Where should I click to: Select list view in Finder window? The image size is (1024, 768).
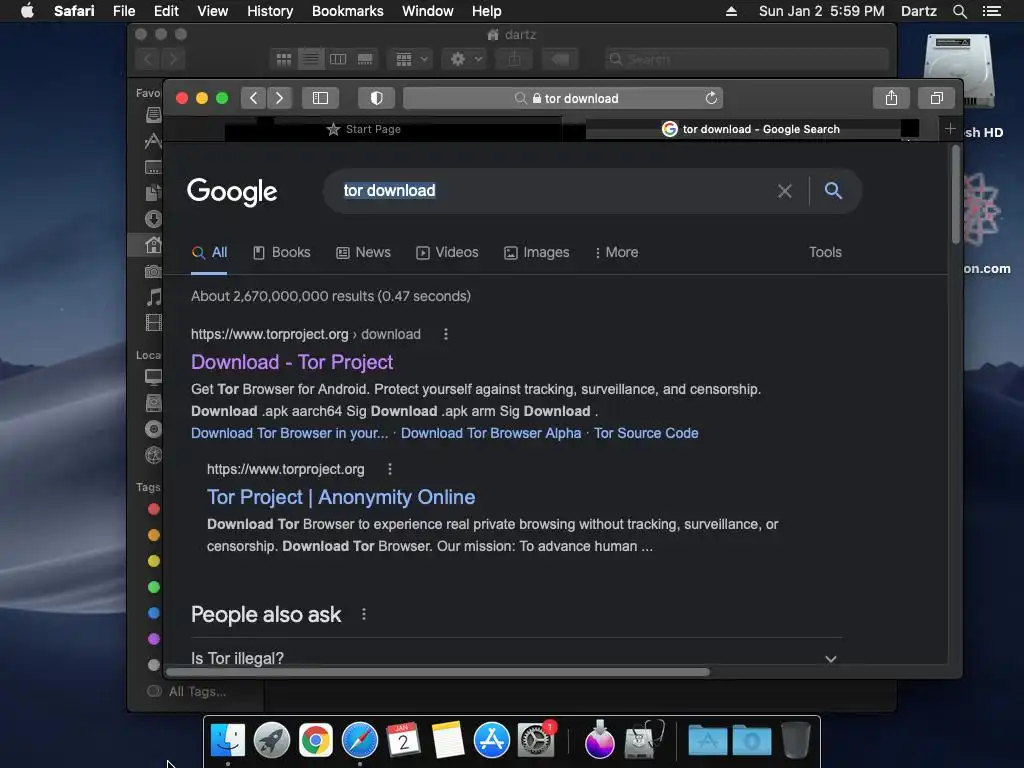tap(311, 59)
